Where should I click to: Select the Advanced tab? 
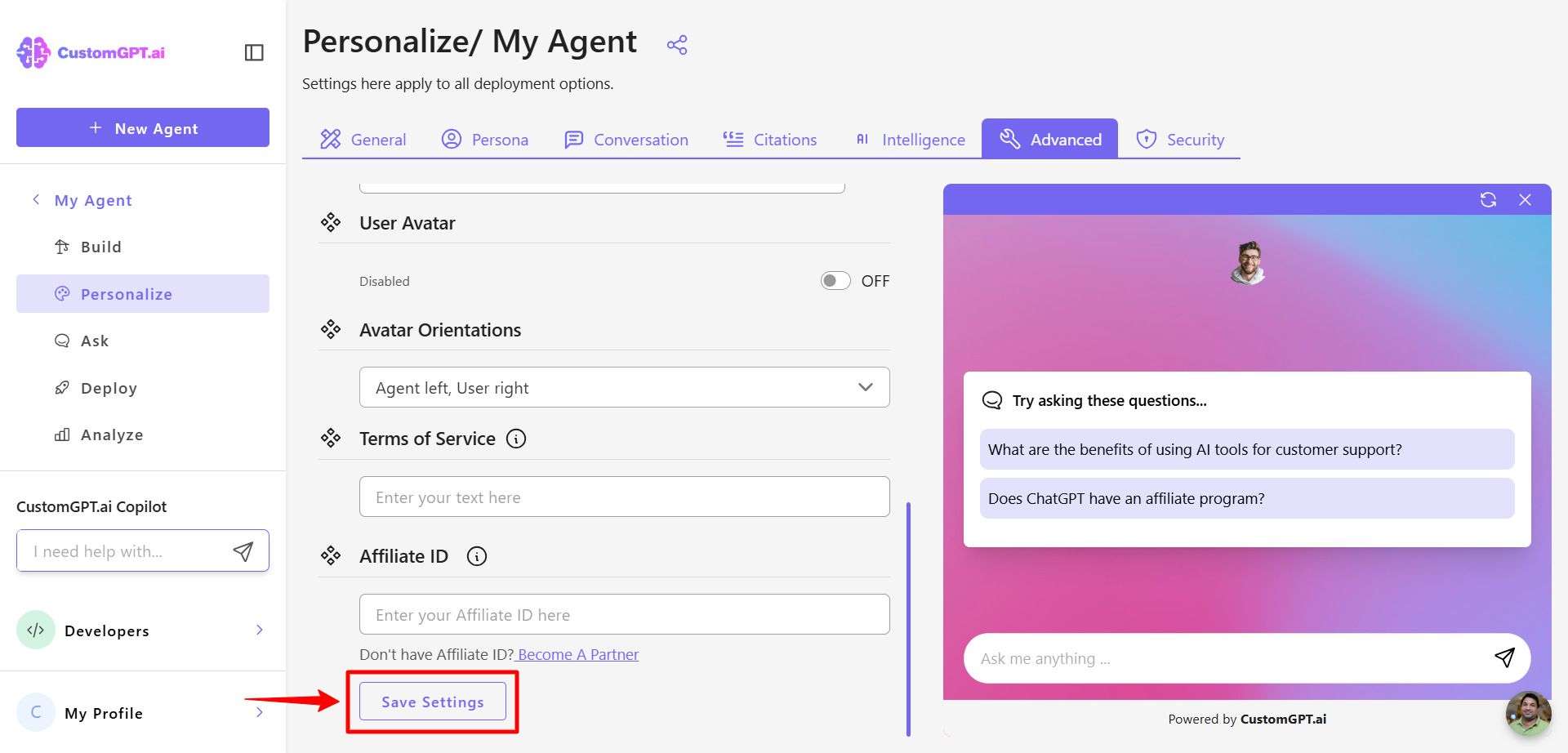(x=1049, y=139)
